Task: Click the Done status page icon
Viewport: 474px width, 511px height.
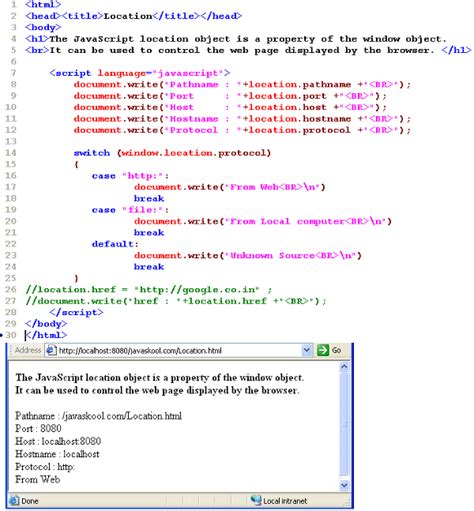Action: click(x=14, y=500)
